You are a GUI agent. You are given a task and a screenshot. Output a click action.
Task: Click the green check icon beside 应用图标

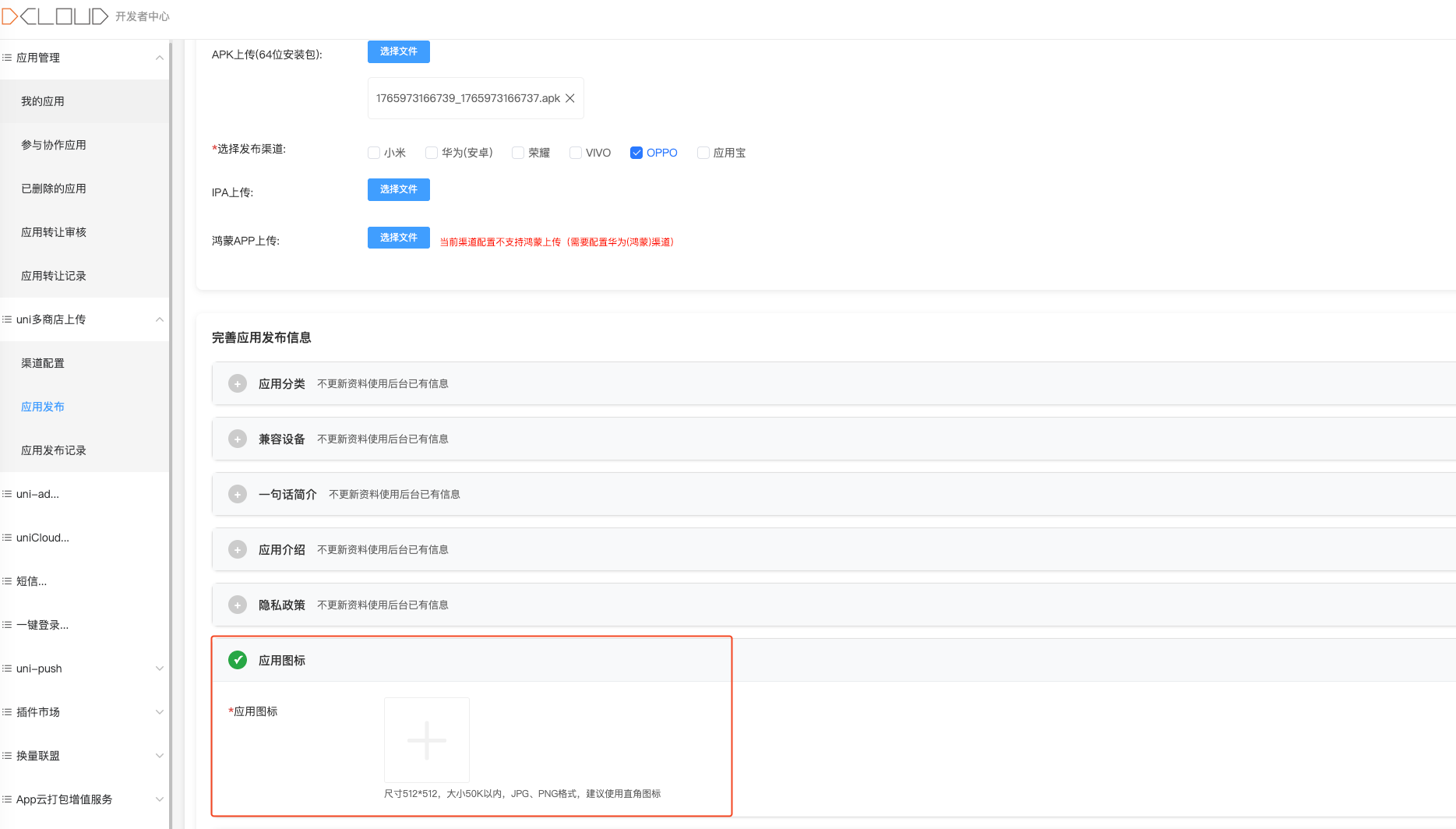tap(238, 660)
